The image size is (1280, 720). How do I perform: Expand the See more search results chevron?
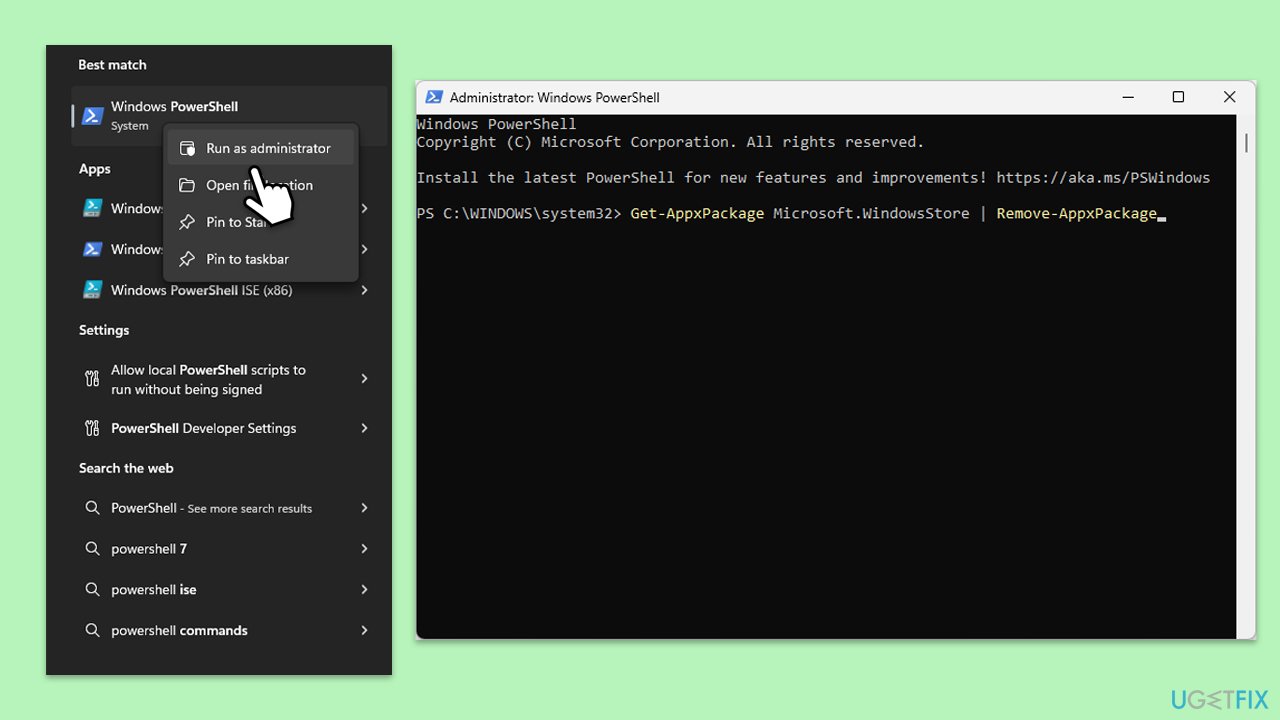click(x=364, y=508)
